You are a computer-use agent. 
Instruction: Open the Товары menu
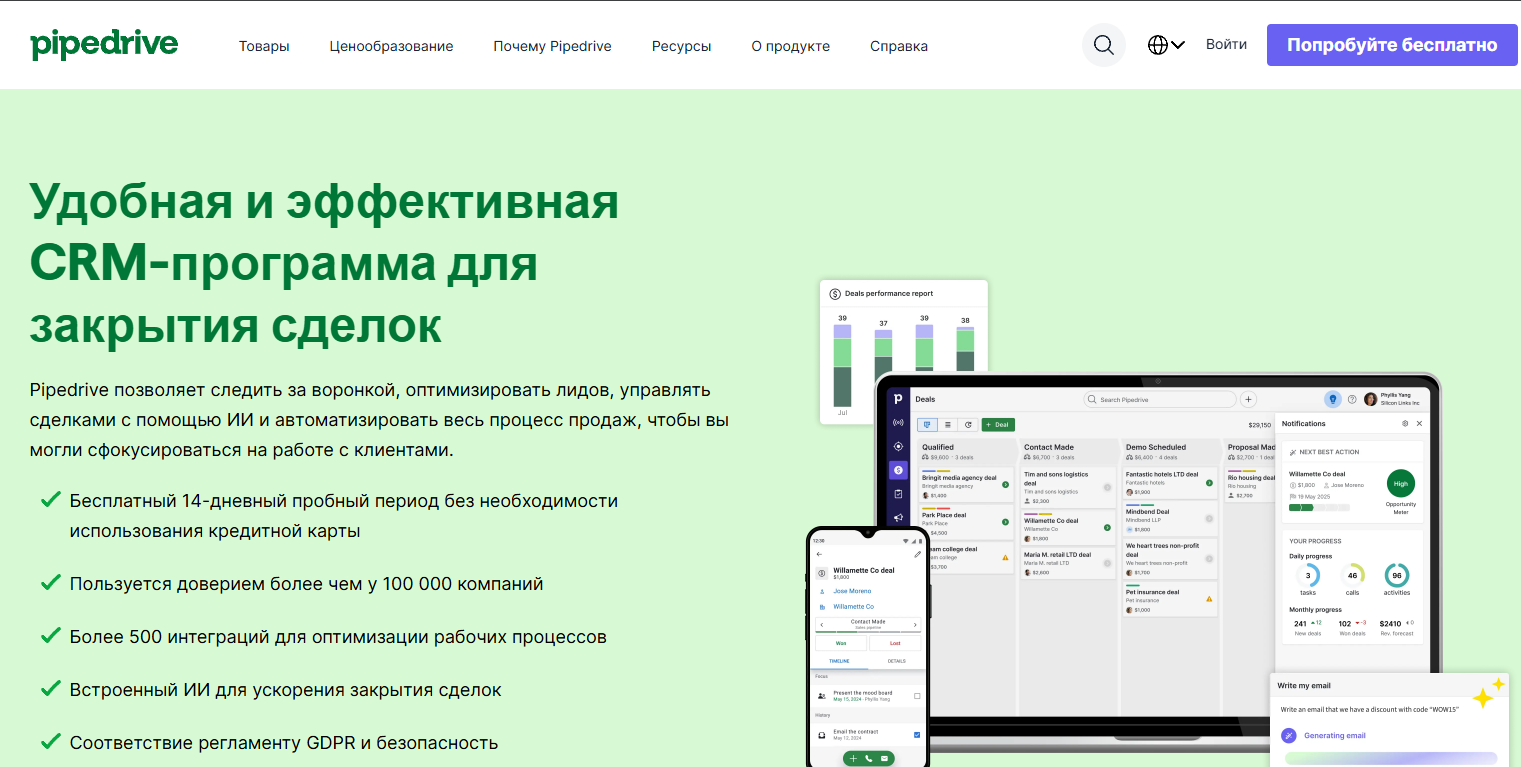[264, 46]
